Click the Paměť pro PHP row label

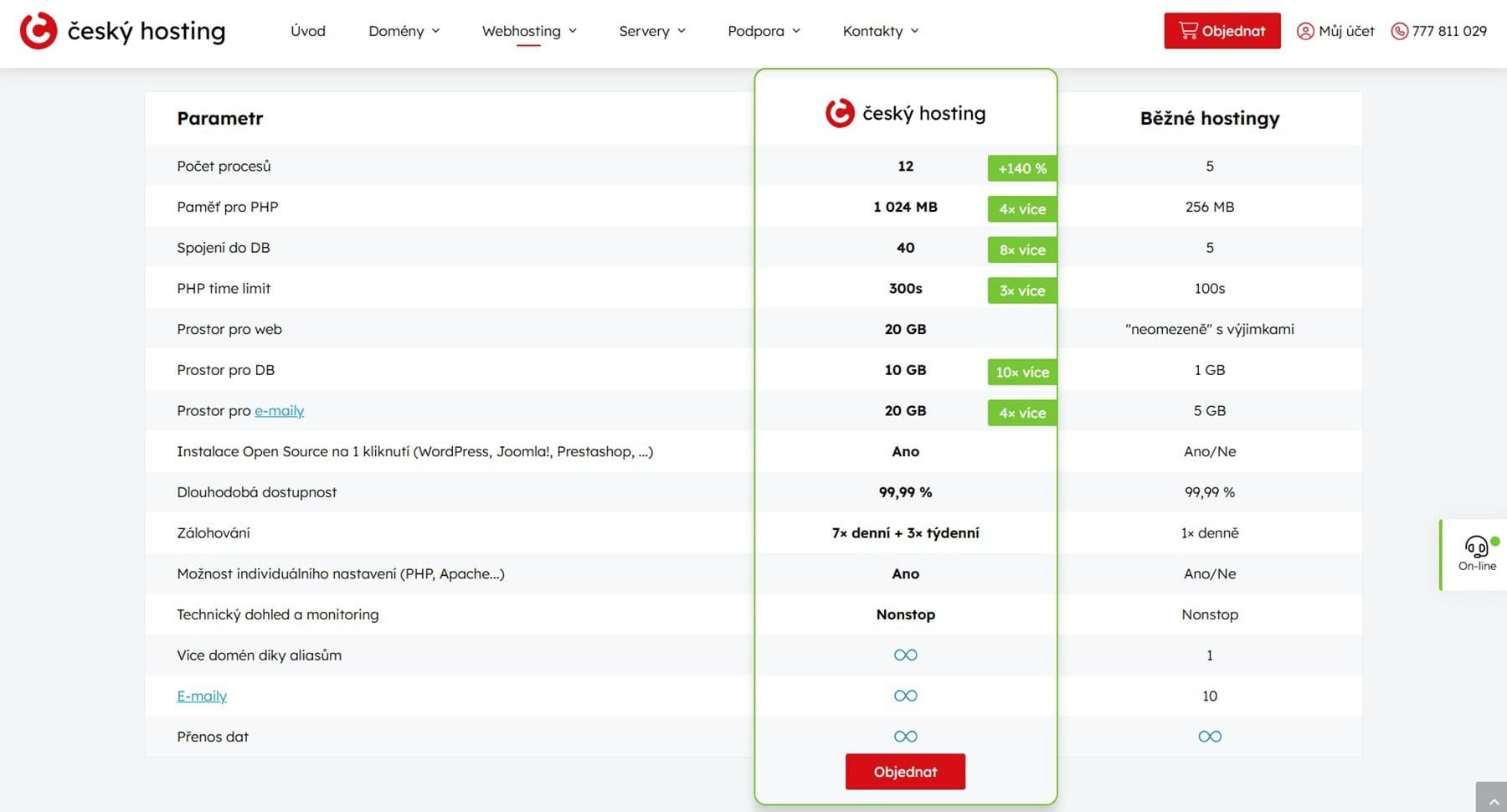(227, 207)
